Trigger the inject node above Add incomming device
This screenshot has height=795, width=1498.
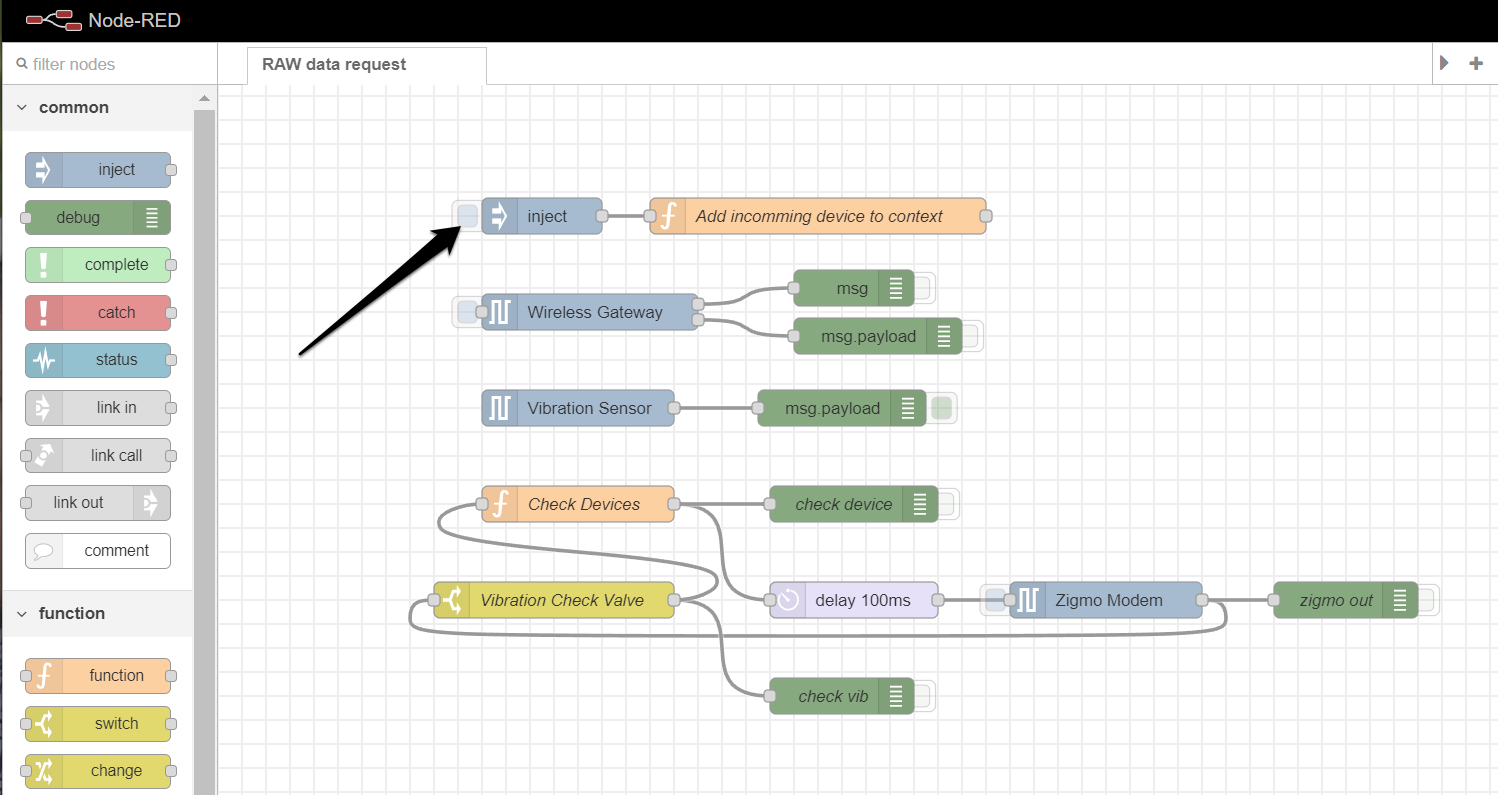[x=466, y=216]
